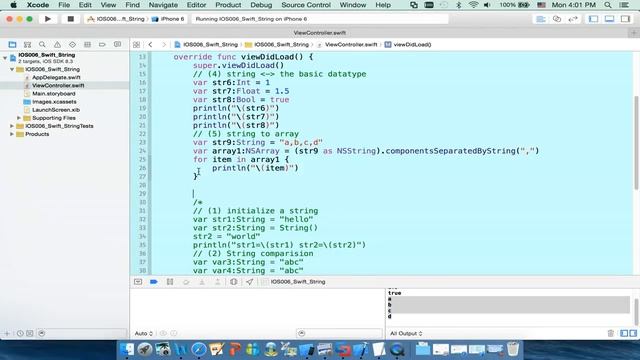Run the project with the Play button

click(48, 19)
